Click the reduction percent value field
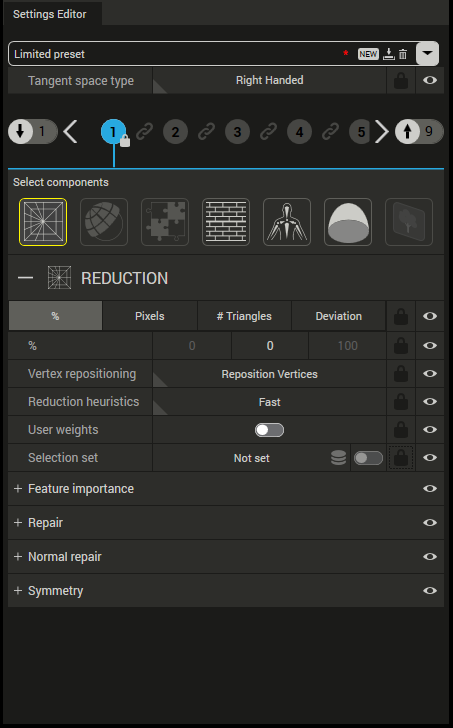The height and width of the screenshot is (728, 453). 270,346
